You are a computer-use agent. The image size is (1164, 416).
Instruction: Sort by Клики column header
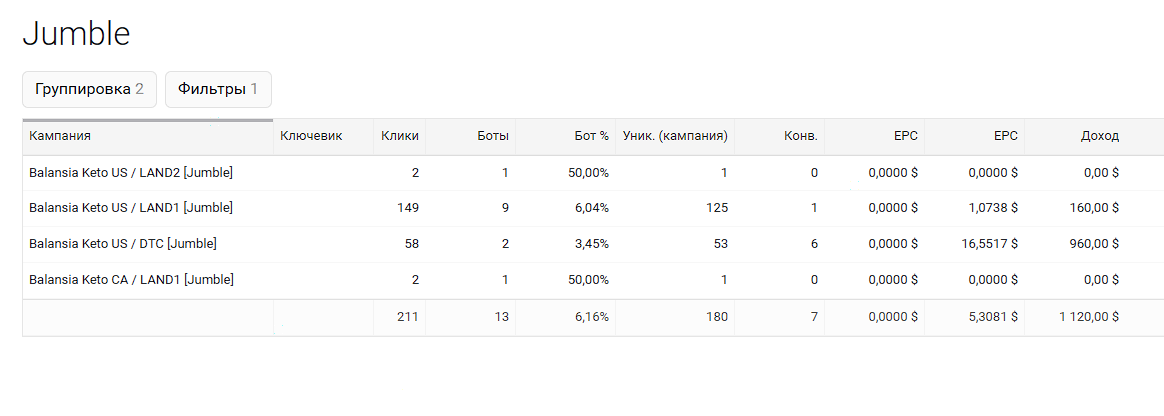pyautogui.click(x=399, y=136)
